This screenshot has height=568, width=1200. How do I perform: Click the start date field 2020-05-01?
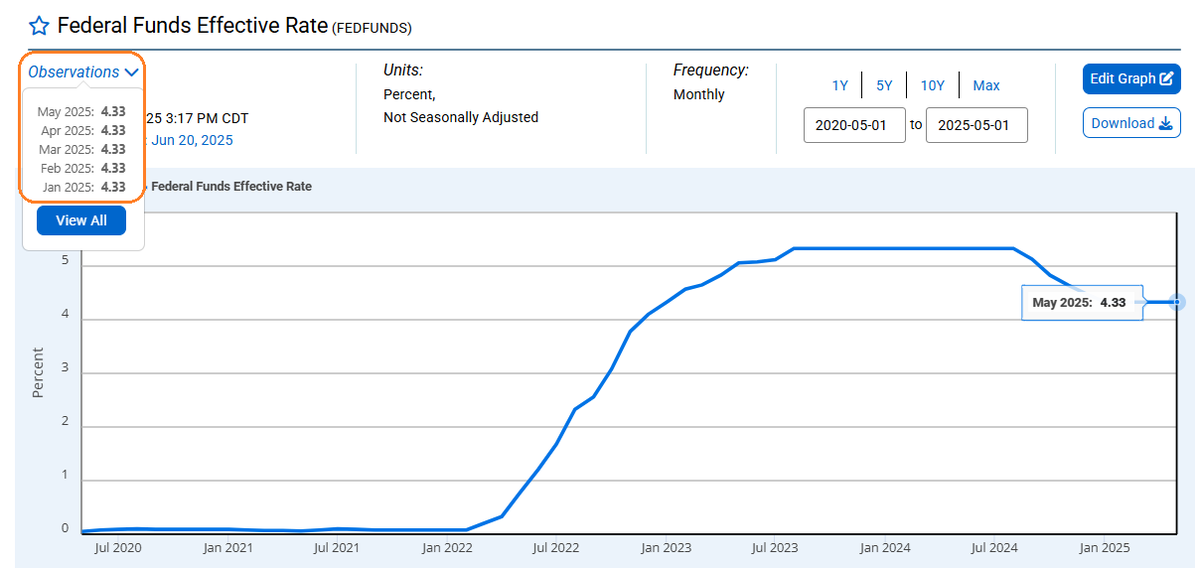855,125
